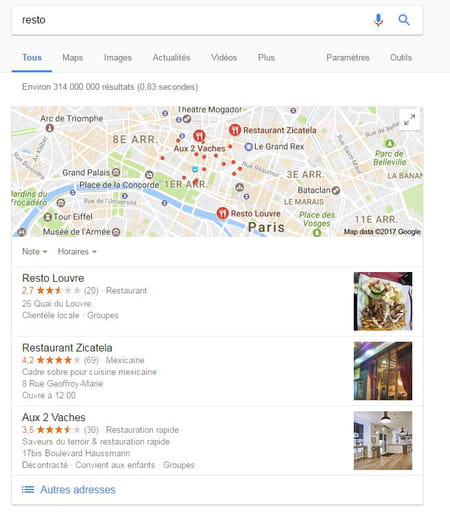Select the Aux 2 Vaches map pin

[199, 136]
